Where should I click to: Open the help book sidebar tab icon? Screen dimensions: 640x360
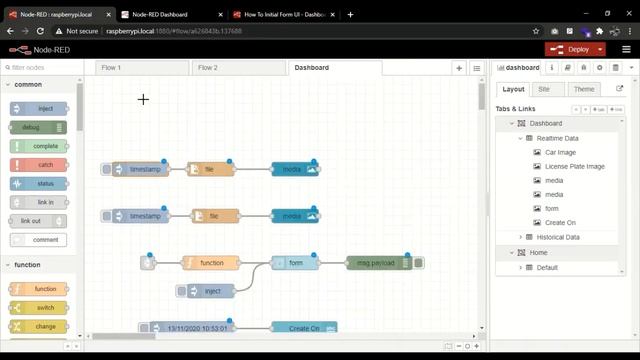(x=567, y=68)
